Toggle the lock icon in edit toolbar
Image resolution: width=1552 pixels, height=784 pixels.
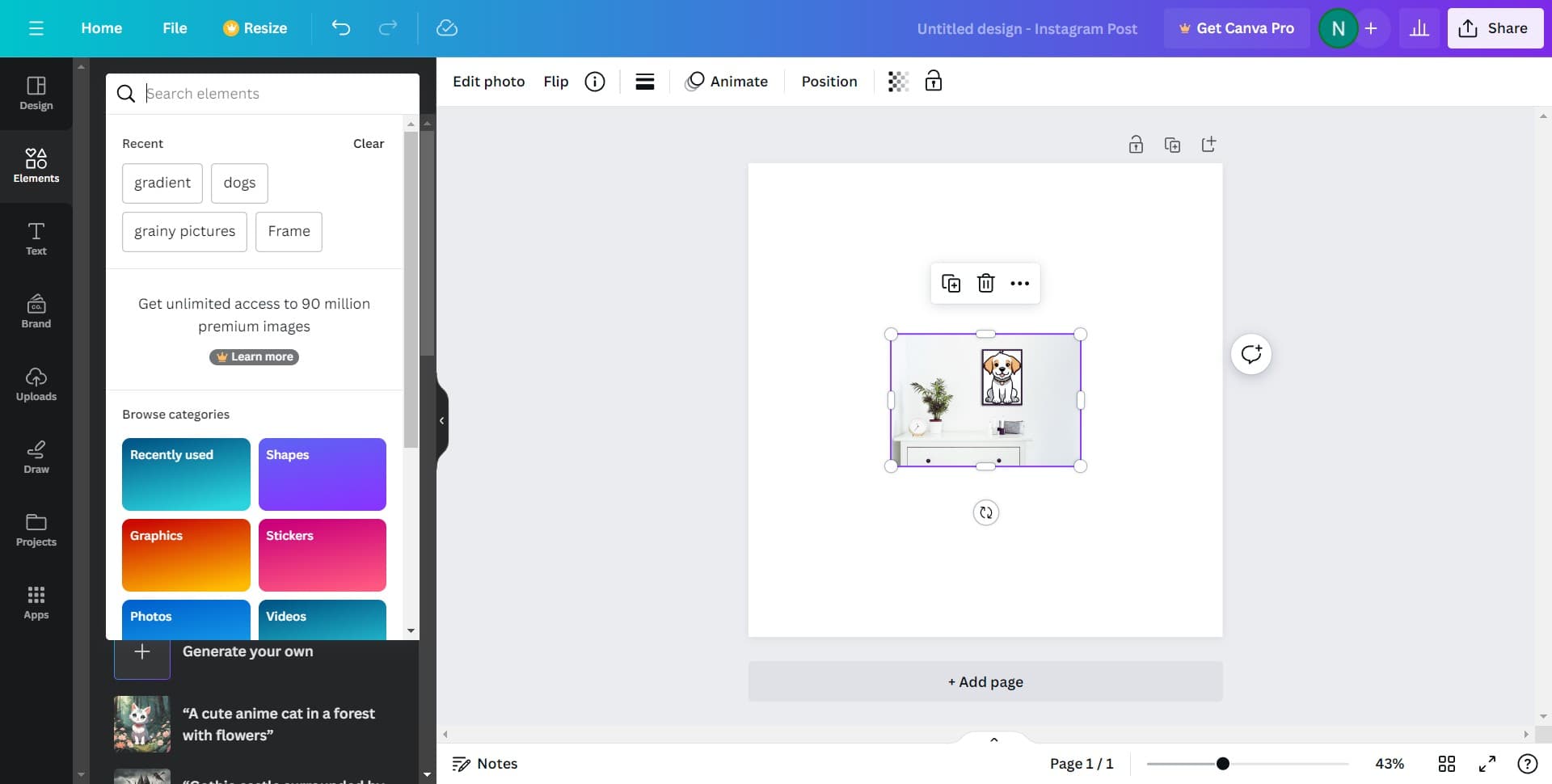click(x=934, y=82)
